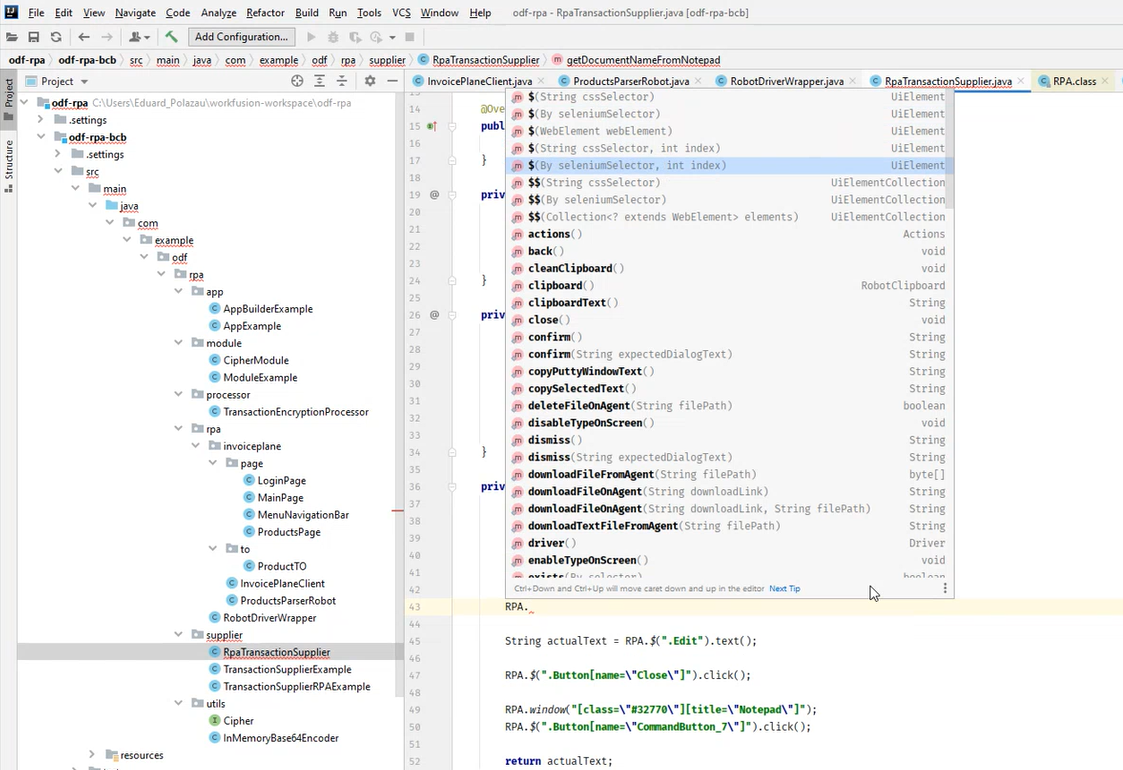Select ProductsParserRobot in project tree
1123x770 pixels.
[288, 600]
